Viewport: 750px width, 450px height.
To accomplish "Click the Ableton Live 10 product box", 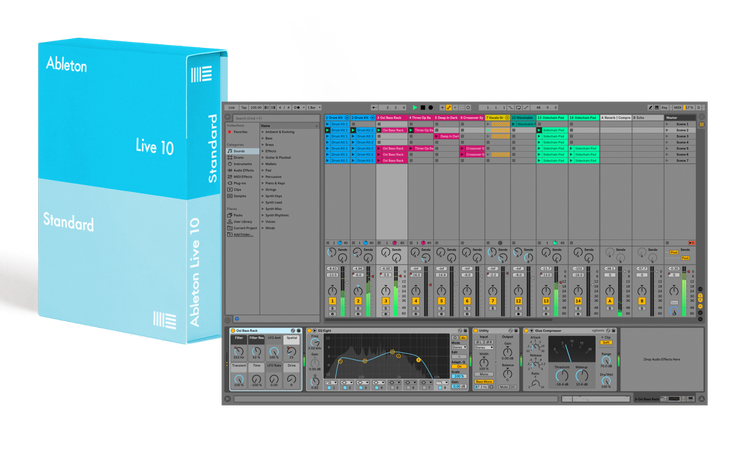I will [133, 190].
